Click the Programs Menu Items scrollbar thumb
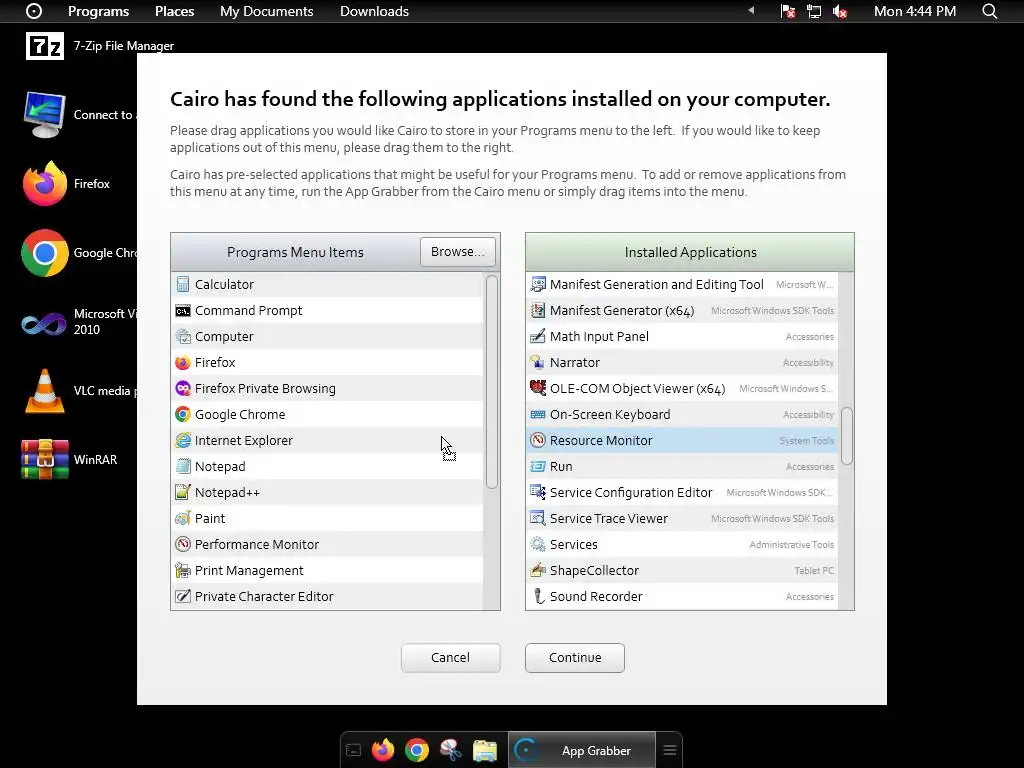 coord(492,382)
